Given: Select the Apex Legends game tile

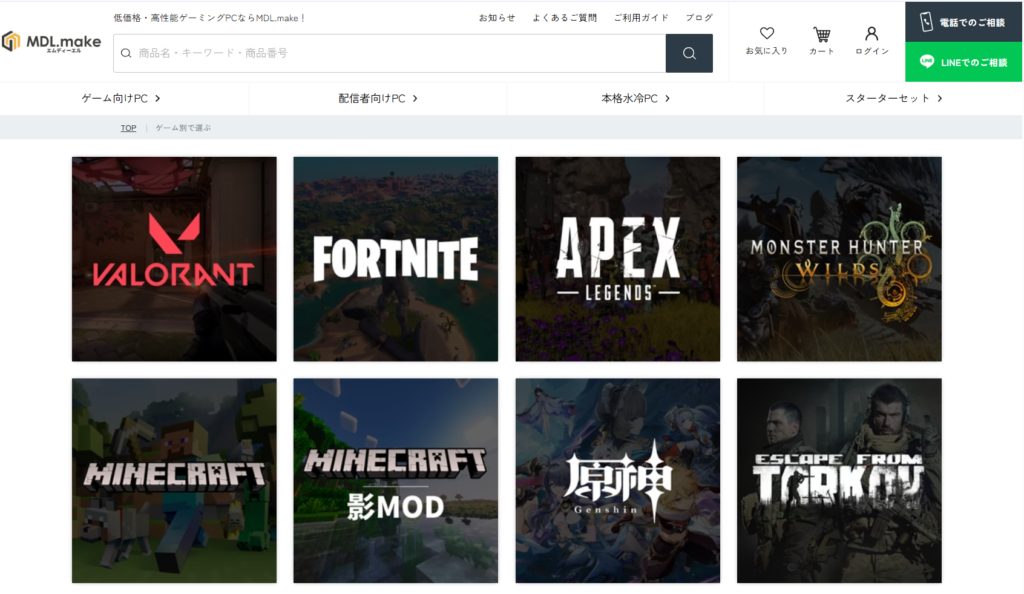Looking at the screenshot, I should (x=617, y=259).
